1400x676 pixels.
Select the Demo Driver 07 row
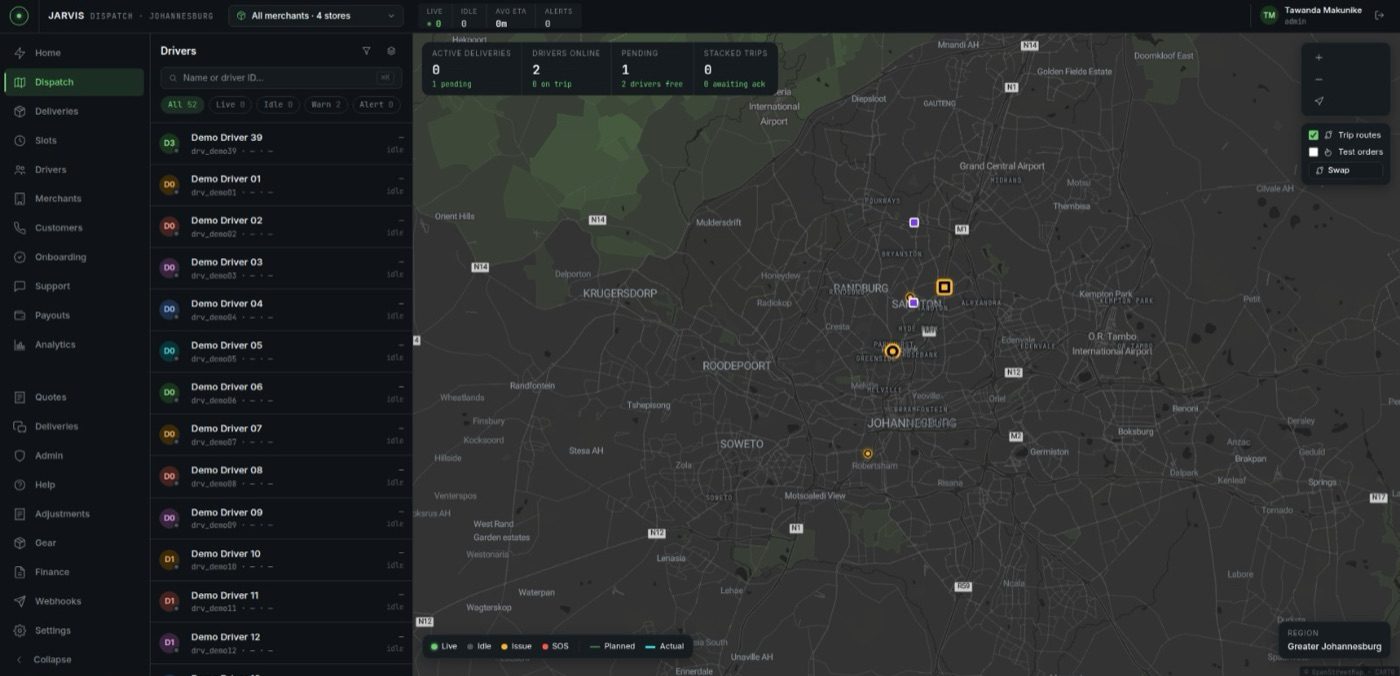pos(281,435)
